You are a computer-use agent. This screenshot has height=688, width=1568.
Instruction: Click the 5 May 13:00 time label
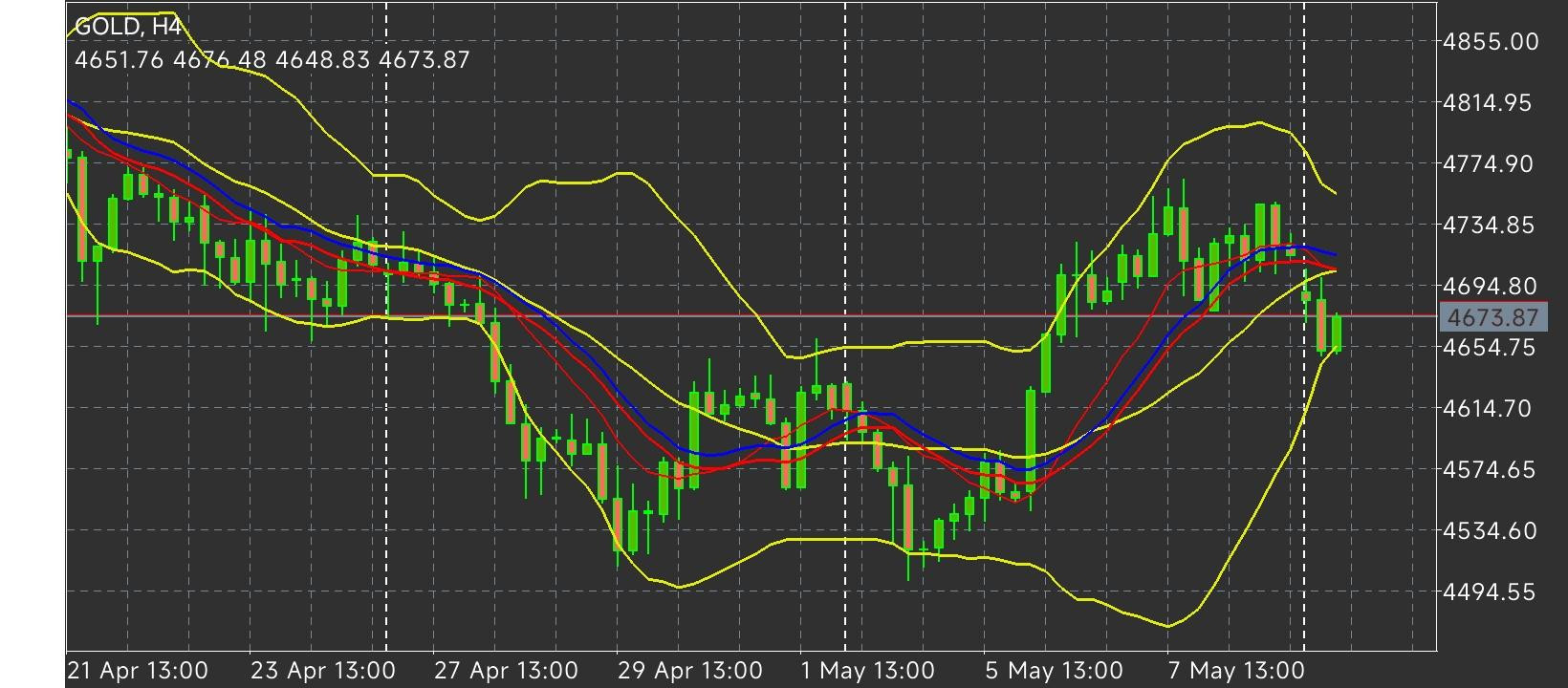[x=1054, y=671]
